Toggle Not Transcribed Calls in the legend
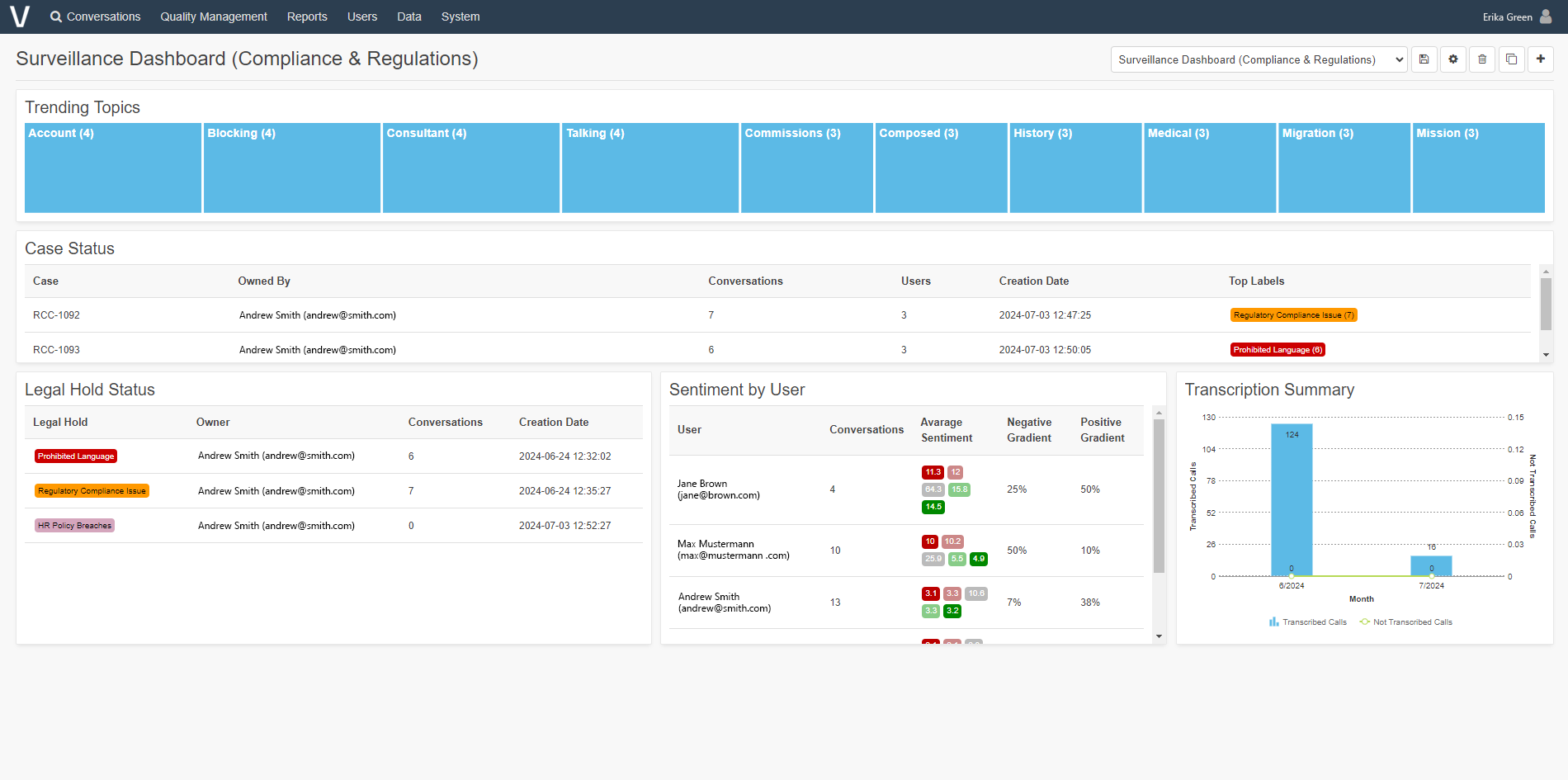The height and width of the screenshot is (780, 1568). tap(1405, 622)
